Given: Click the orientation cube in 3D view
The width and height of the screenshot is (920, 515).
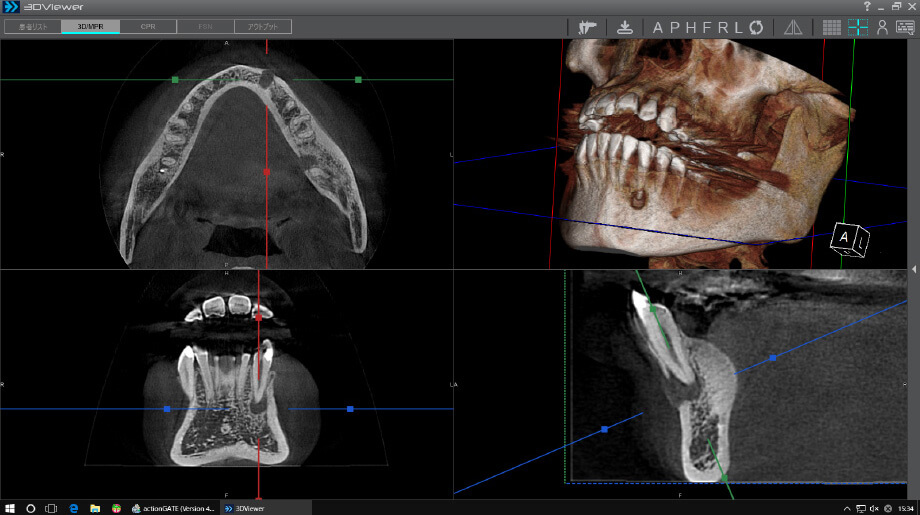Looking at the screenshot, I should 848,240.
